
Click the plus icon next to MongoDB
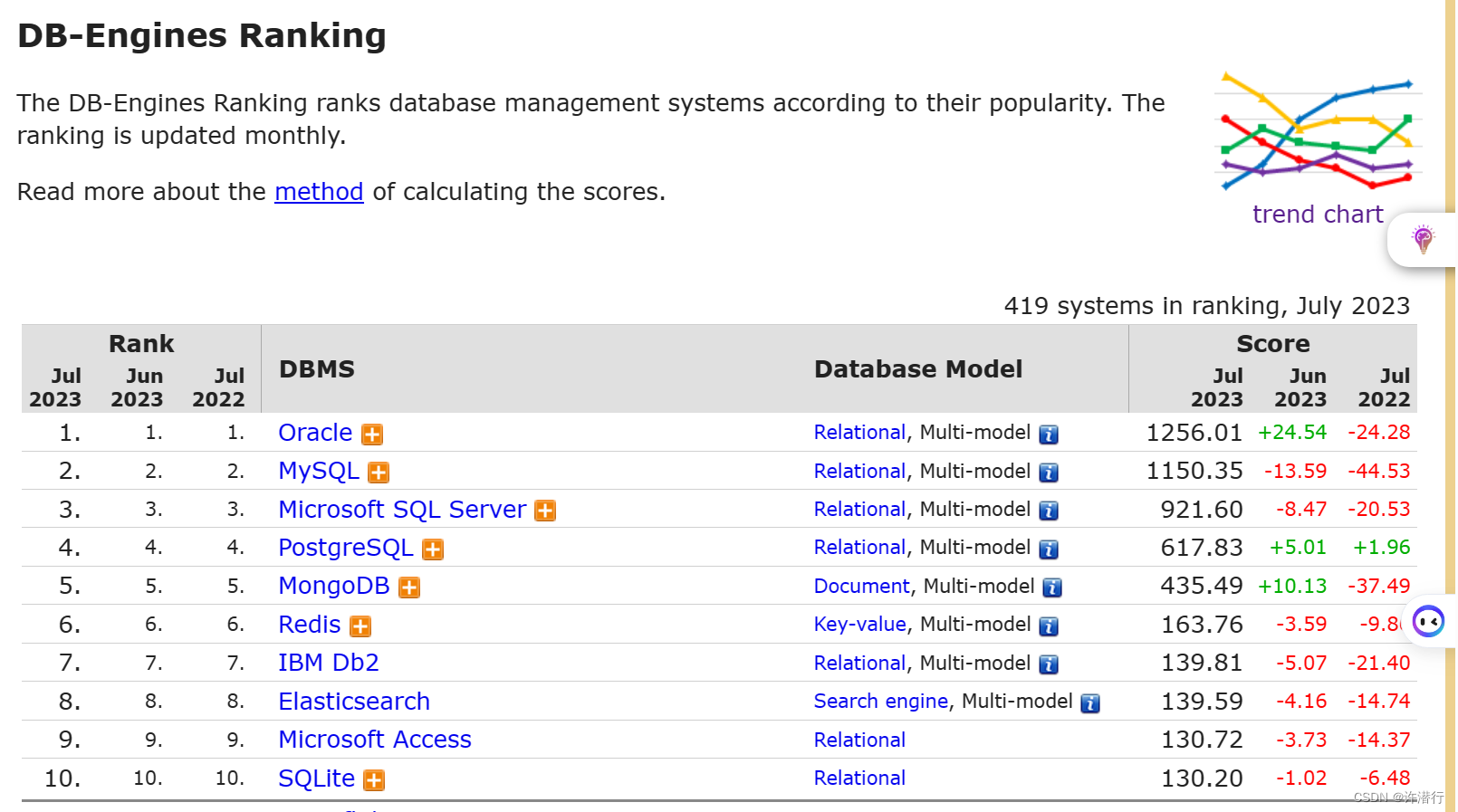(x=409, y=588)
